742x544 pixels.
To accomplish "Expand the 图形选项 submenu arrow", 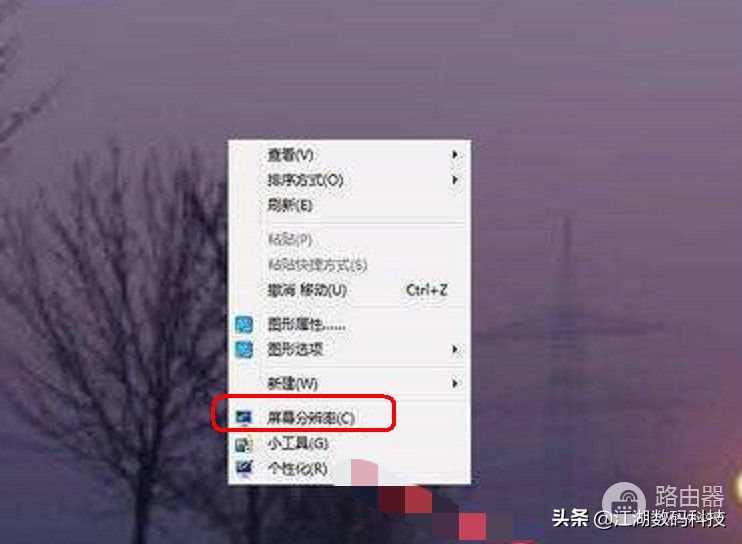I will pos(455,350).
